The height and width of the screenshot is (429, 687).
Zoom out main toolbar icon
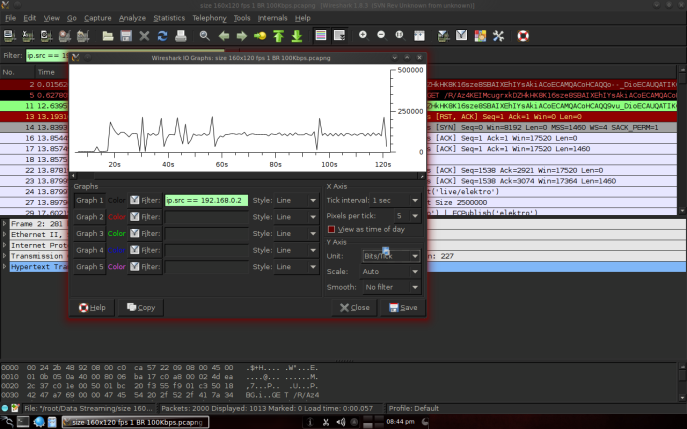click(381, 35)
